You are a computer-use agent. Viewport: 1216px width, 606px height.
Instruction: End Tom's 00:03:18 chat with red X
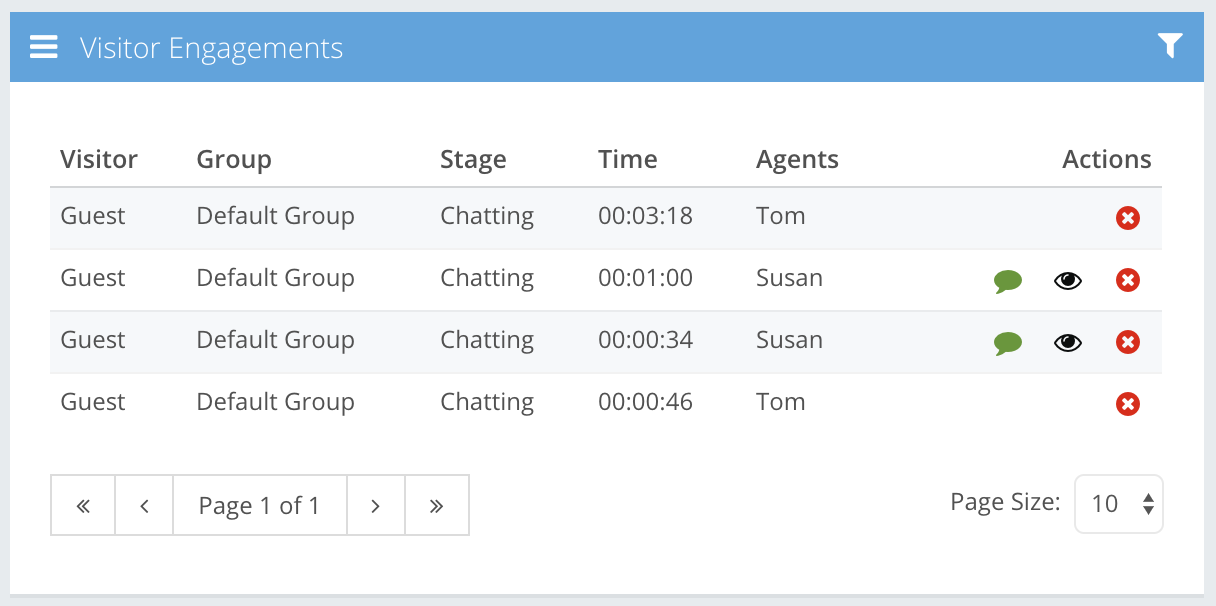1128,218
